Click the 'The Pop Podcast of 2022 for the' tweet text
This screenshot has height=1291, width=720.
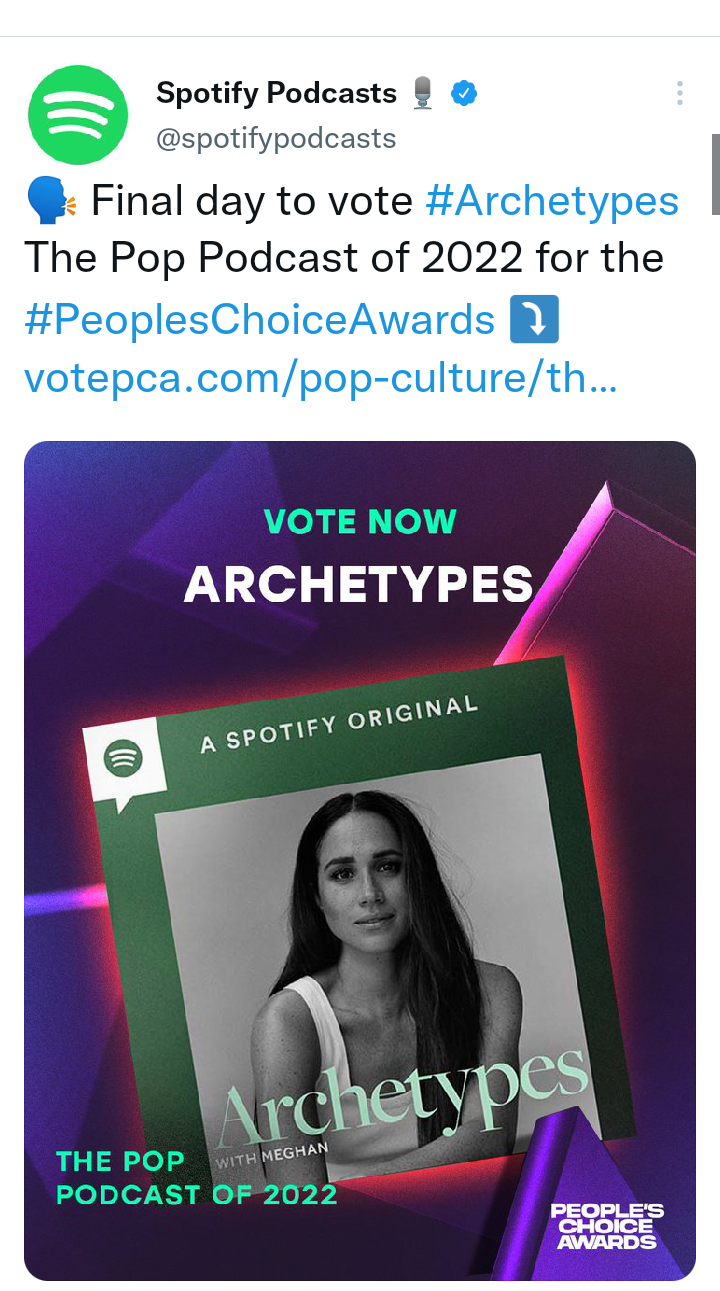pos(343,260)
